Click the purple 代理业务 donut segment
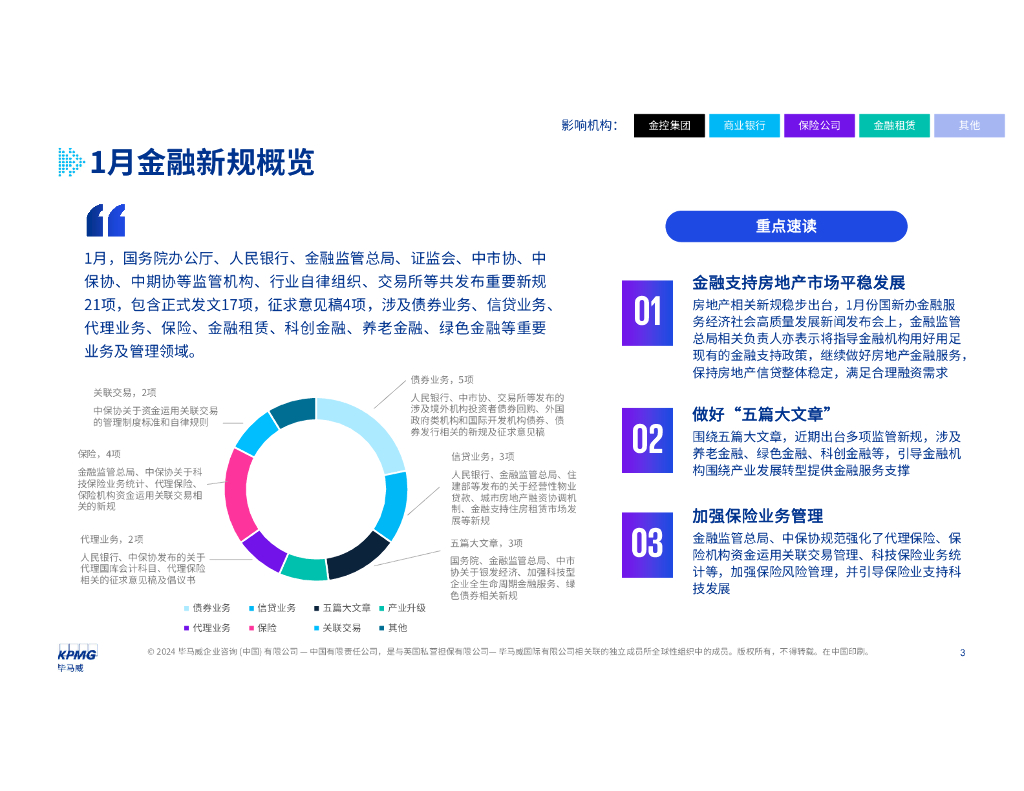Screen dimensions: 1024x791 pyautogui.click(x=264, y=551)
